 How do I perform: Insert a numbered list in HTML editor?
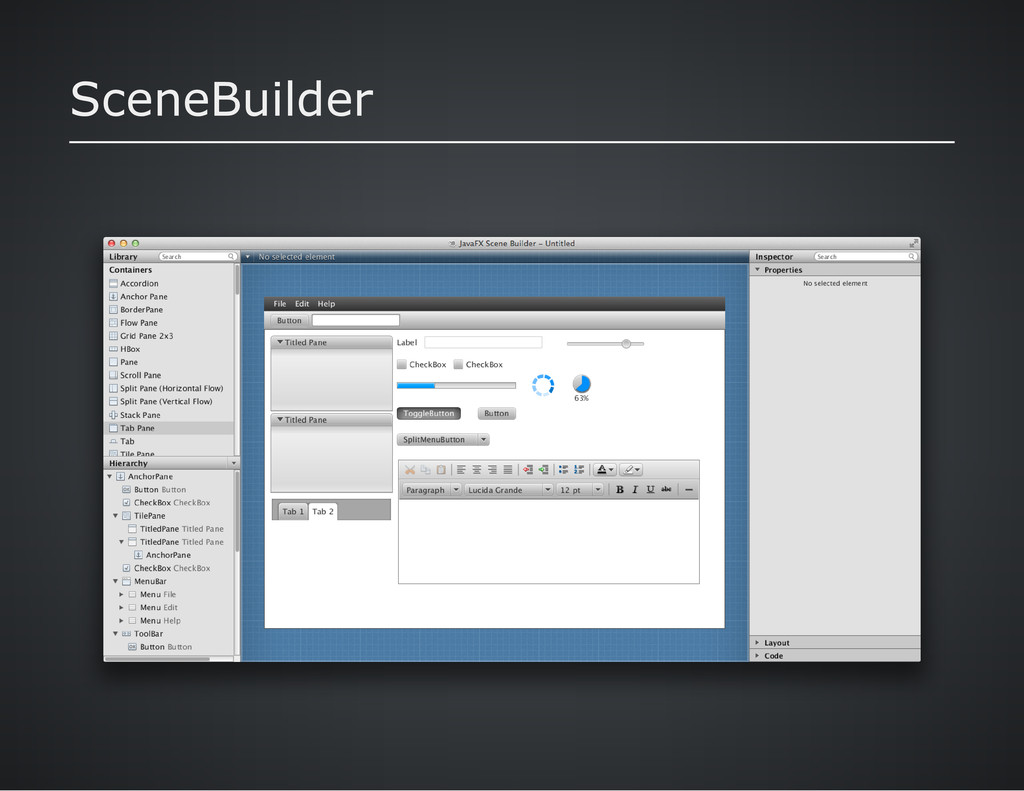[579, 470]
